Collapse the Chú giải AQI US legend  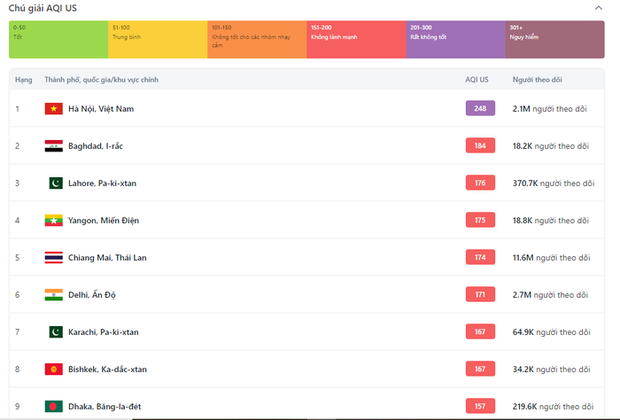598,8
